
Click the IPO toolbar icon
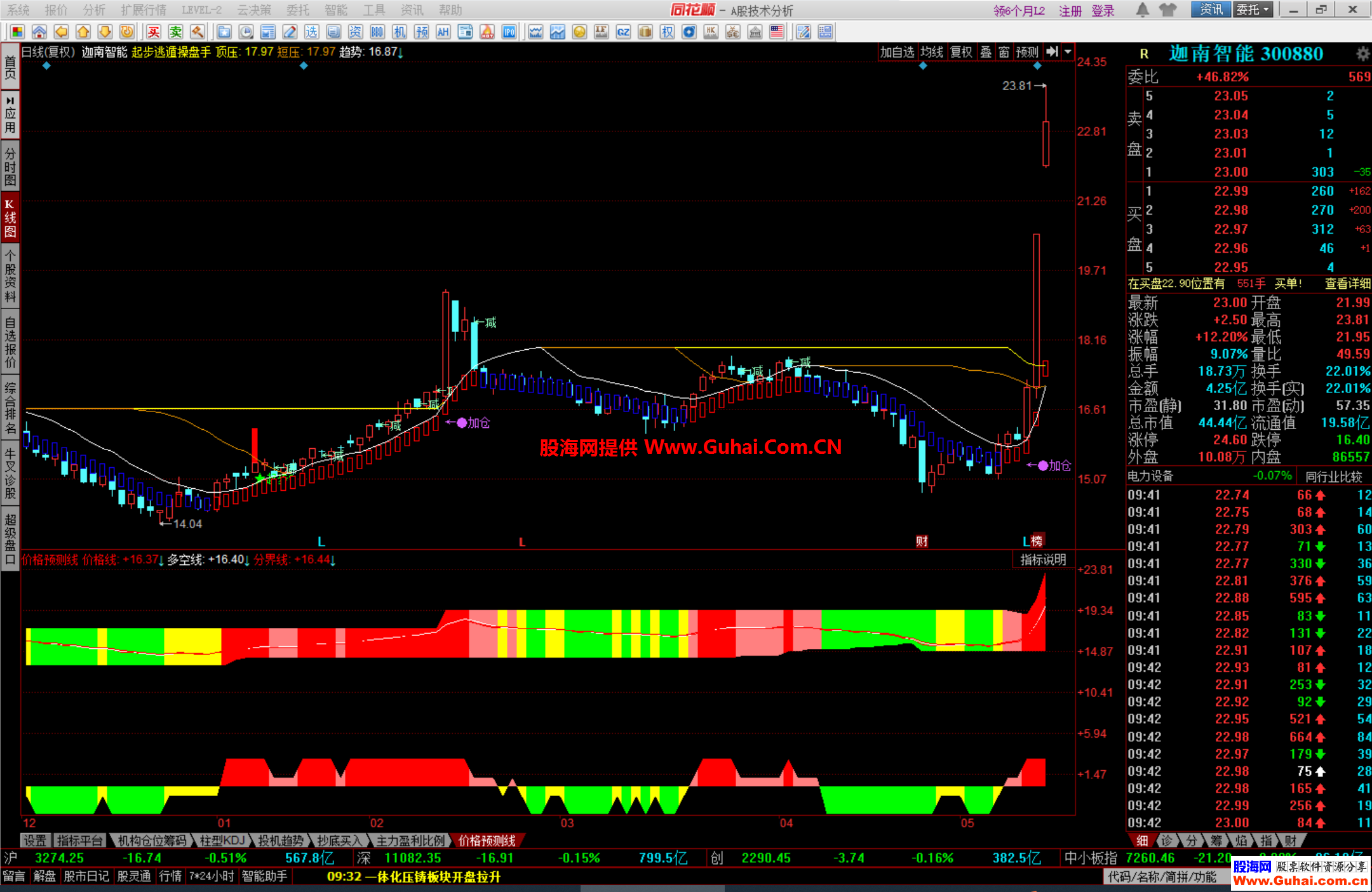[509, 32]
